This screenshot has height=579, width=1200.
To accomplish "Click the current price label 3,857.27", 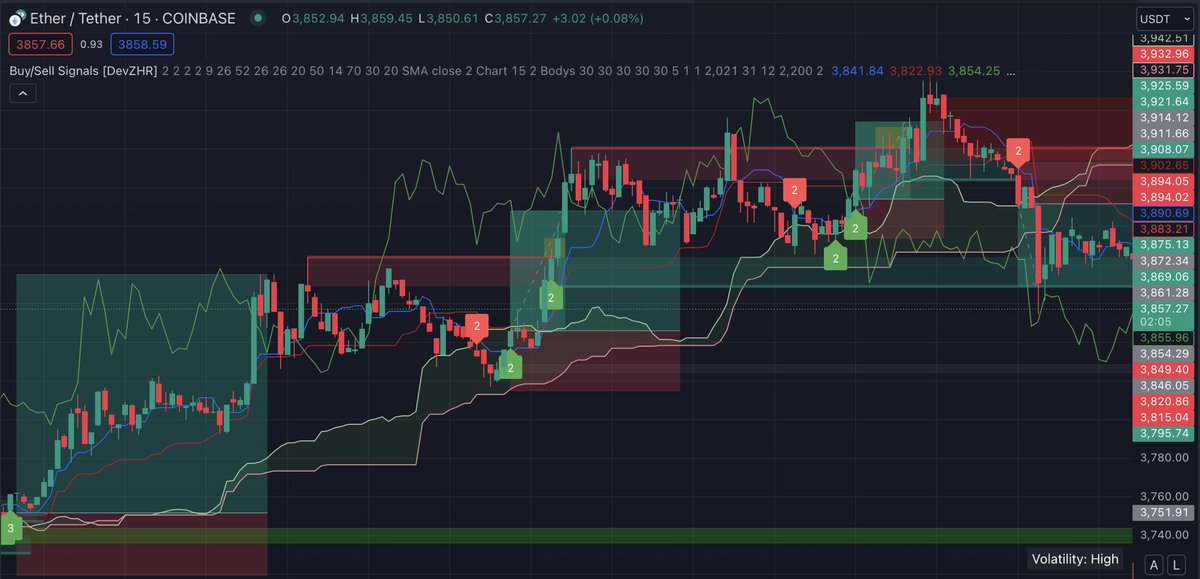I will [x=1162, y=309].
